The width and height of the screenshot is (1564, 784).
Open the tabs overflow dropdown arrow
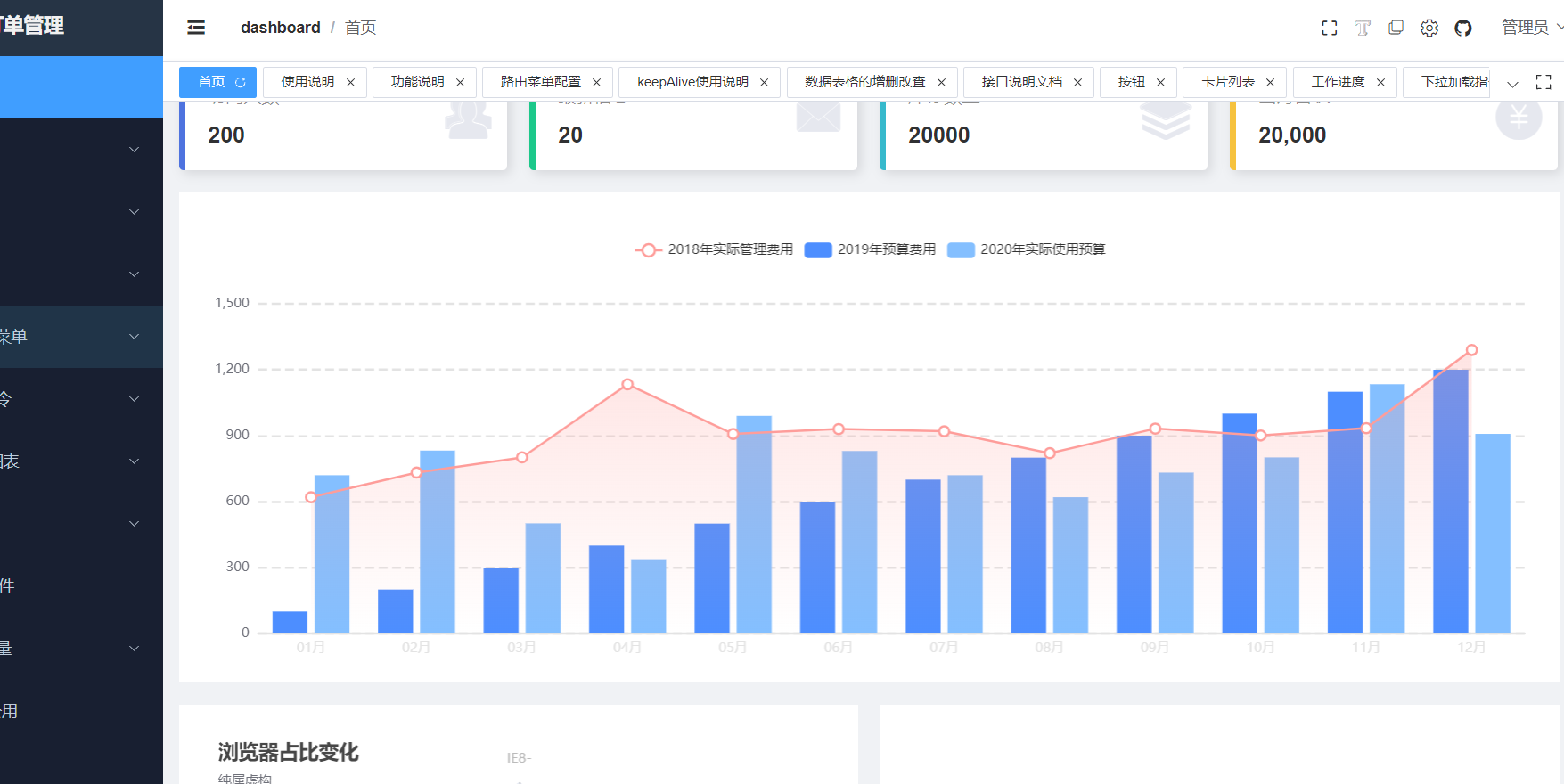click(1512, 84)
